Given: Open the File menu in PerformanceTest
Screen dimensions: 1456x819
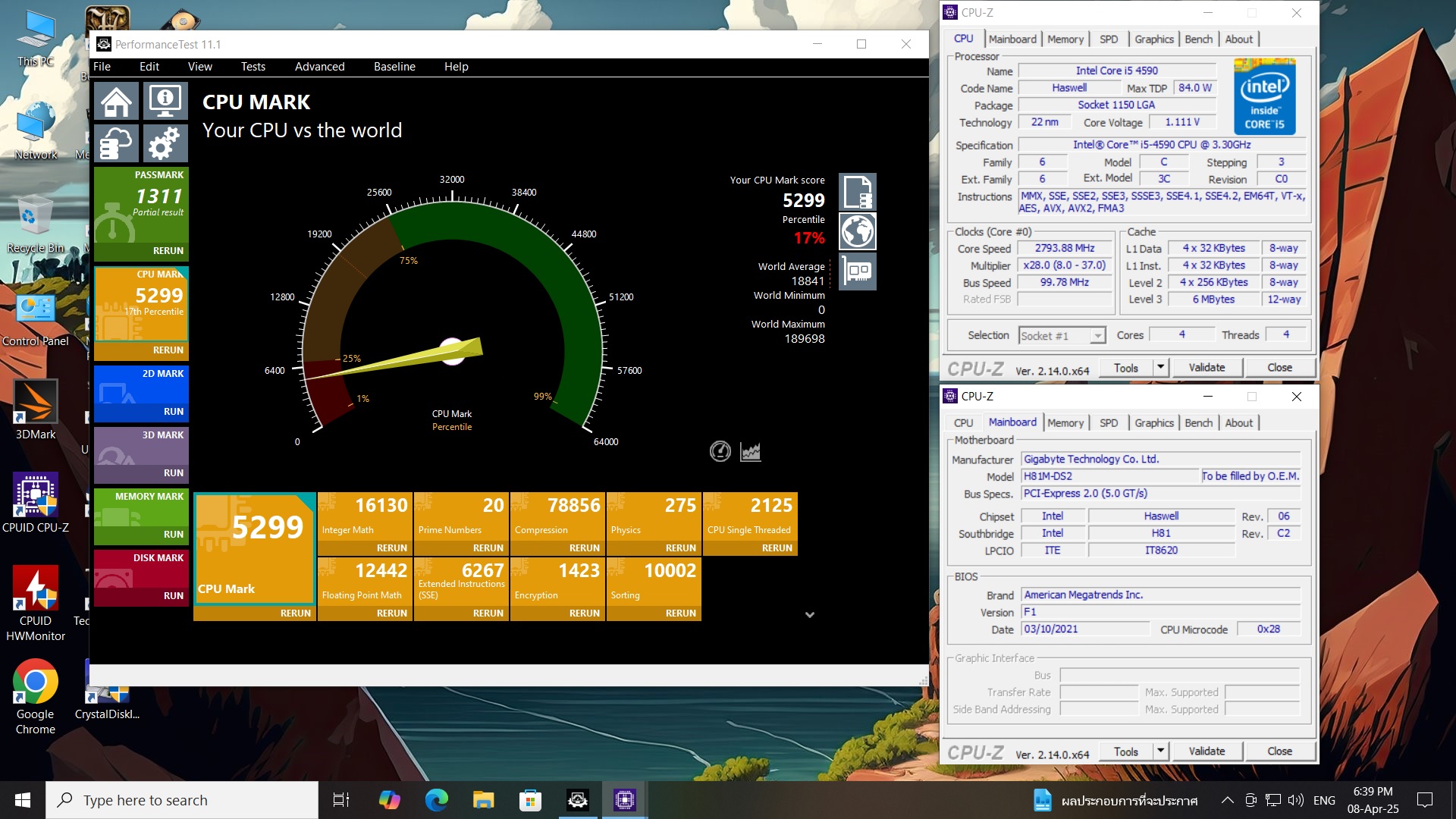Looking at the screenshot, I should tap(102, 67).
